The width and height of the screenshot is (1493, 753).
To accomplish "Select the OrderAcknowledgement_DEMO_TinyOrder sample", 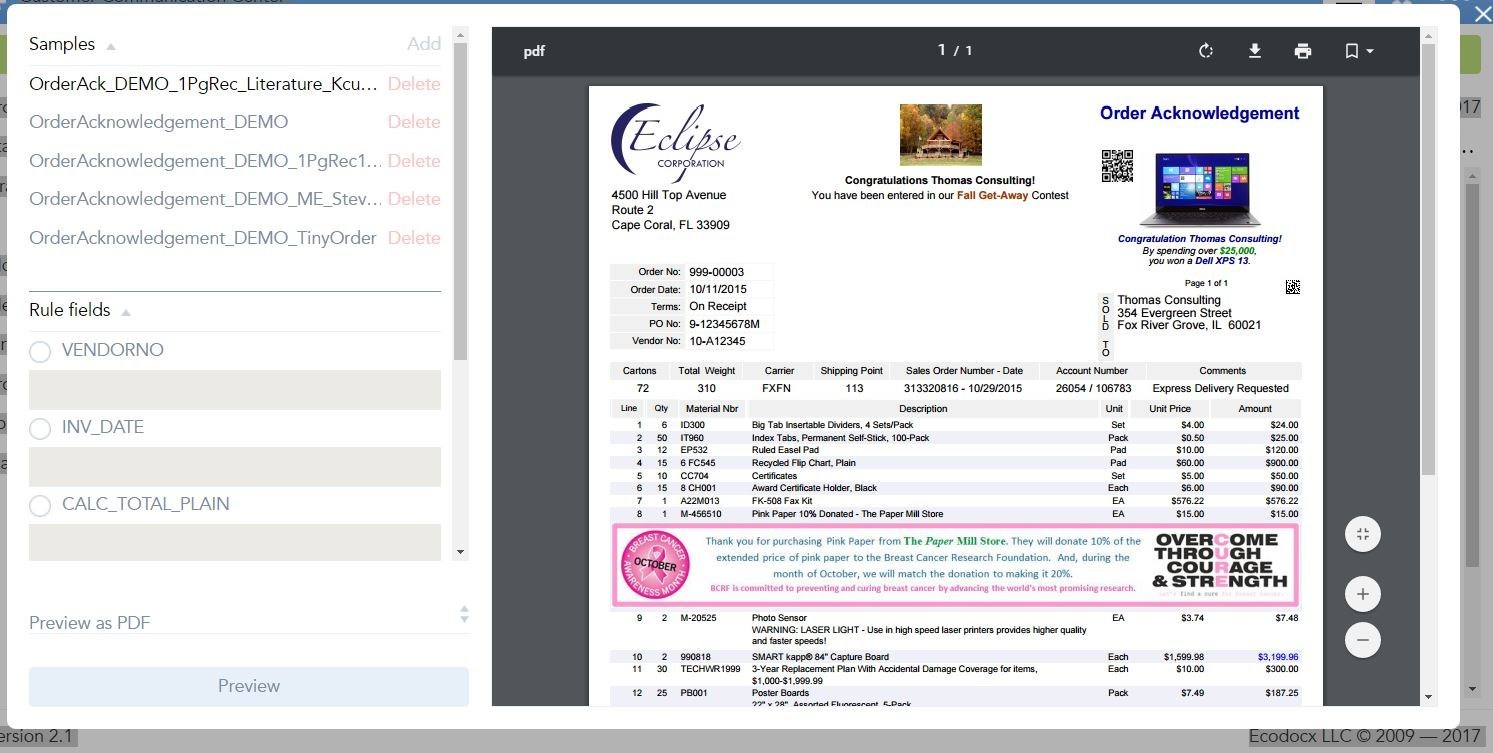I will coord(203,238).
